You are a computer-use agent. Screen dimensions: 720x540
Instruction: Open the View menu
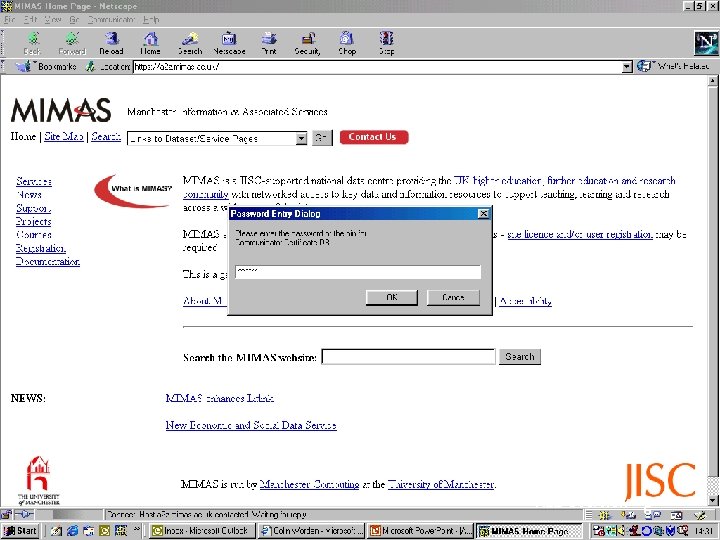coord(53,20)
